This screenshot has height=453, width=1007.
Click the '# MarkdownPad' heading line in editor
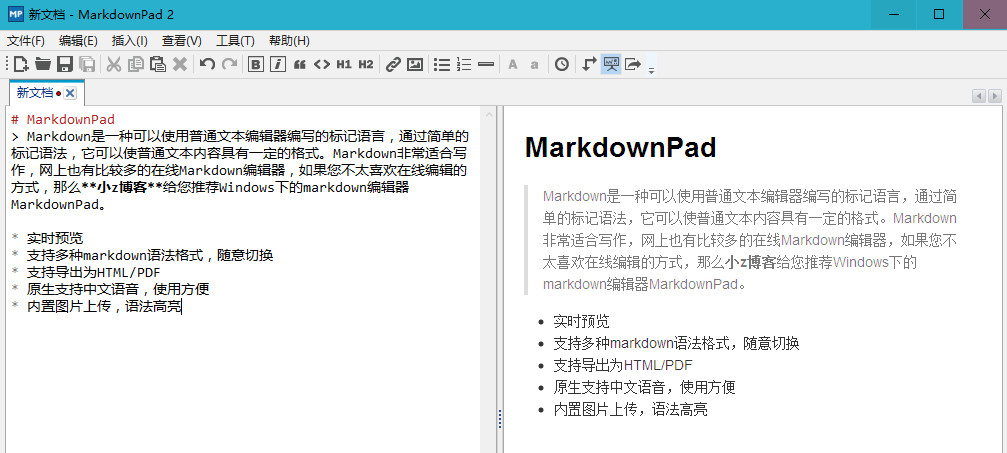(x=63, y=120)
